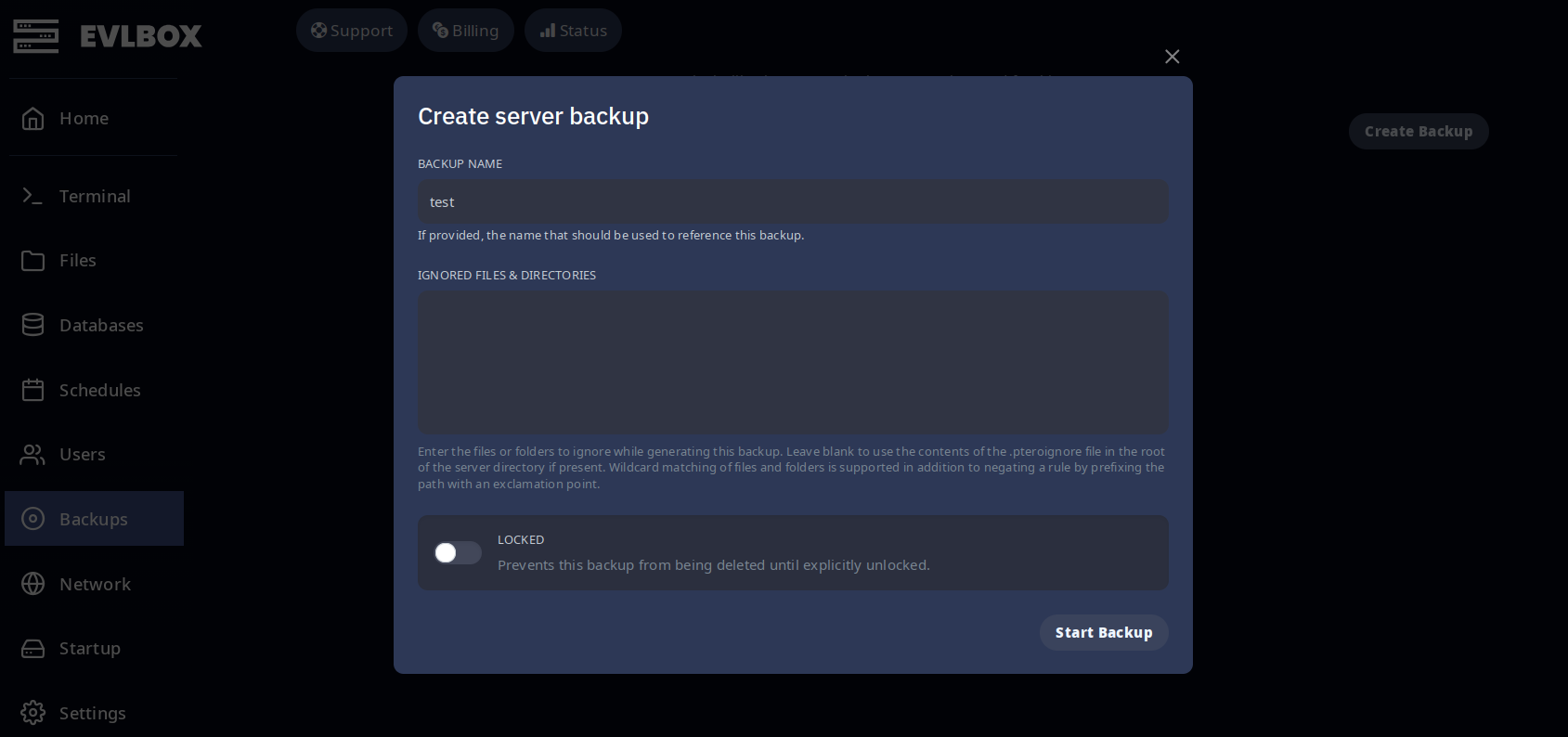Click the 'If provided, the name' hint text
The height and width of the screenshot is (737, 1568).
611,236
